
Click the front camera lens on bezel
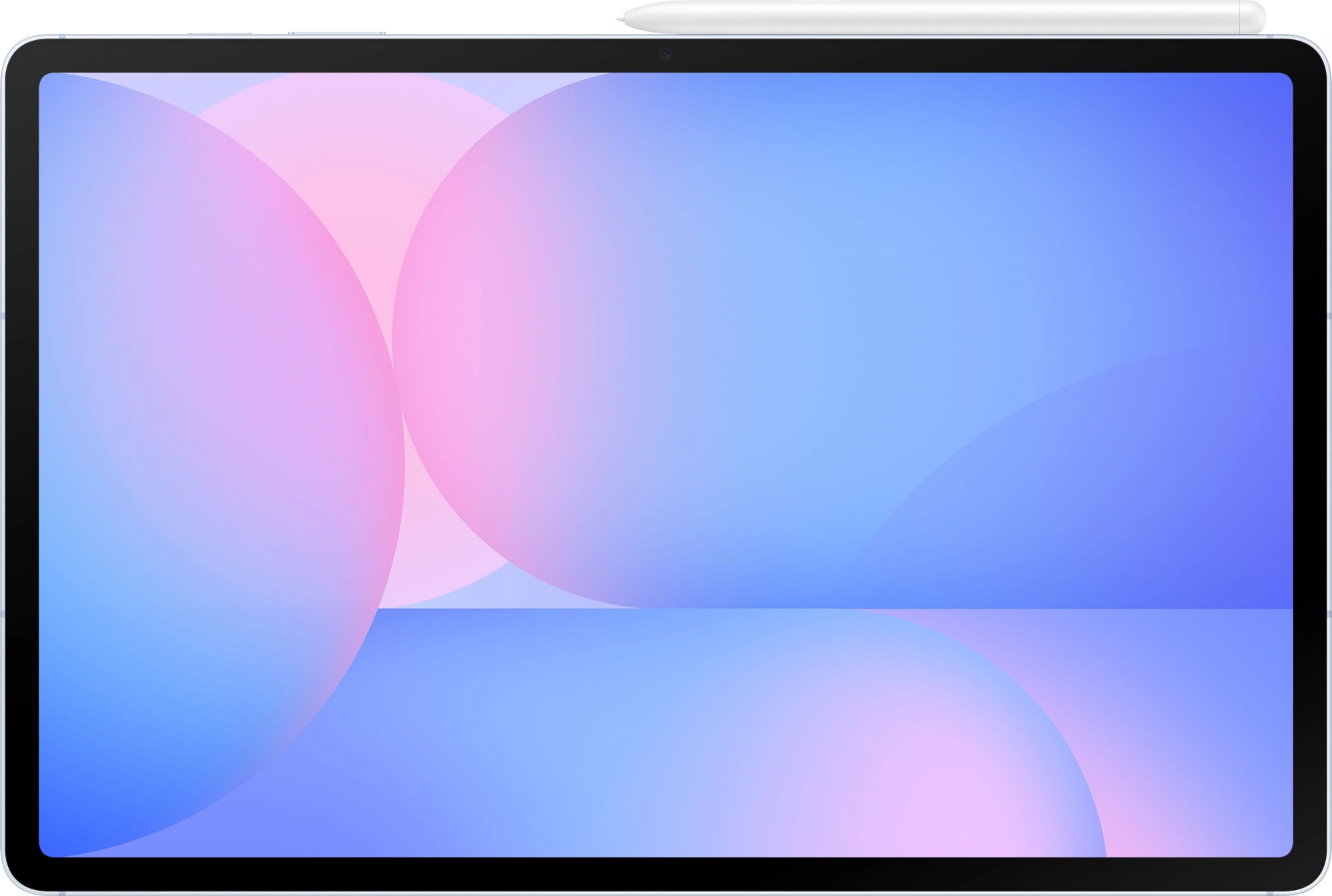(x=665, y=55)
